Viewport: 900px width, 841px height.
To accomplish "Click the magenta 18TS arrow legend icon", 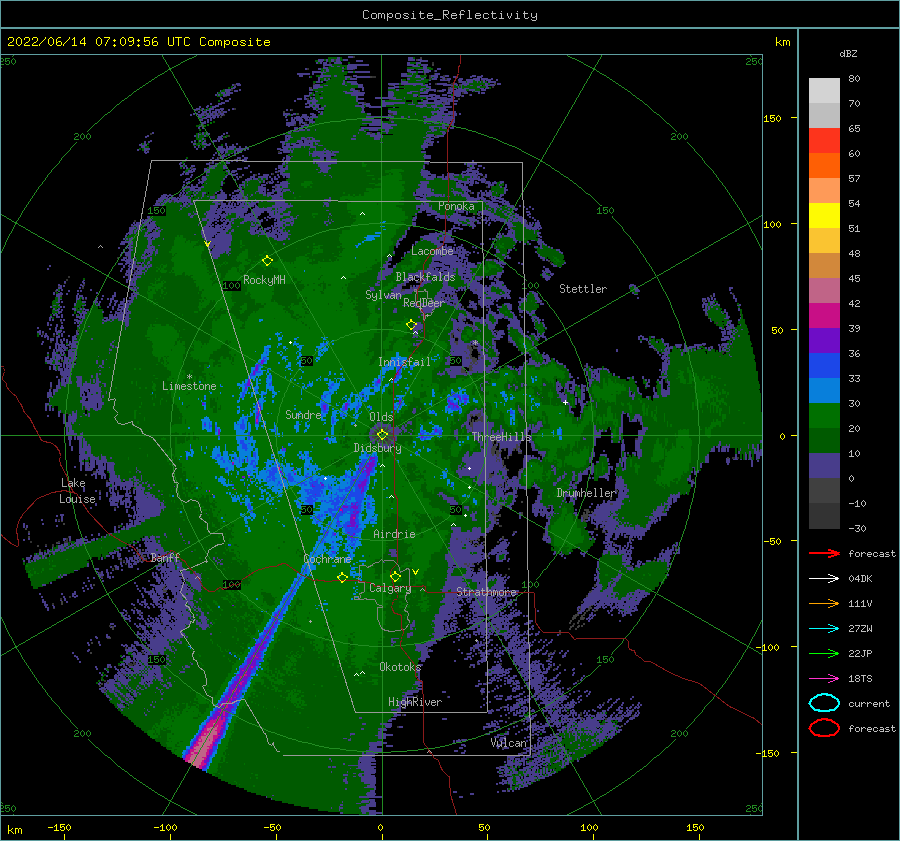I will [824, 678].
